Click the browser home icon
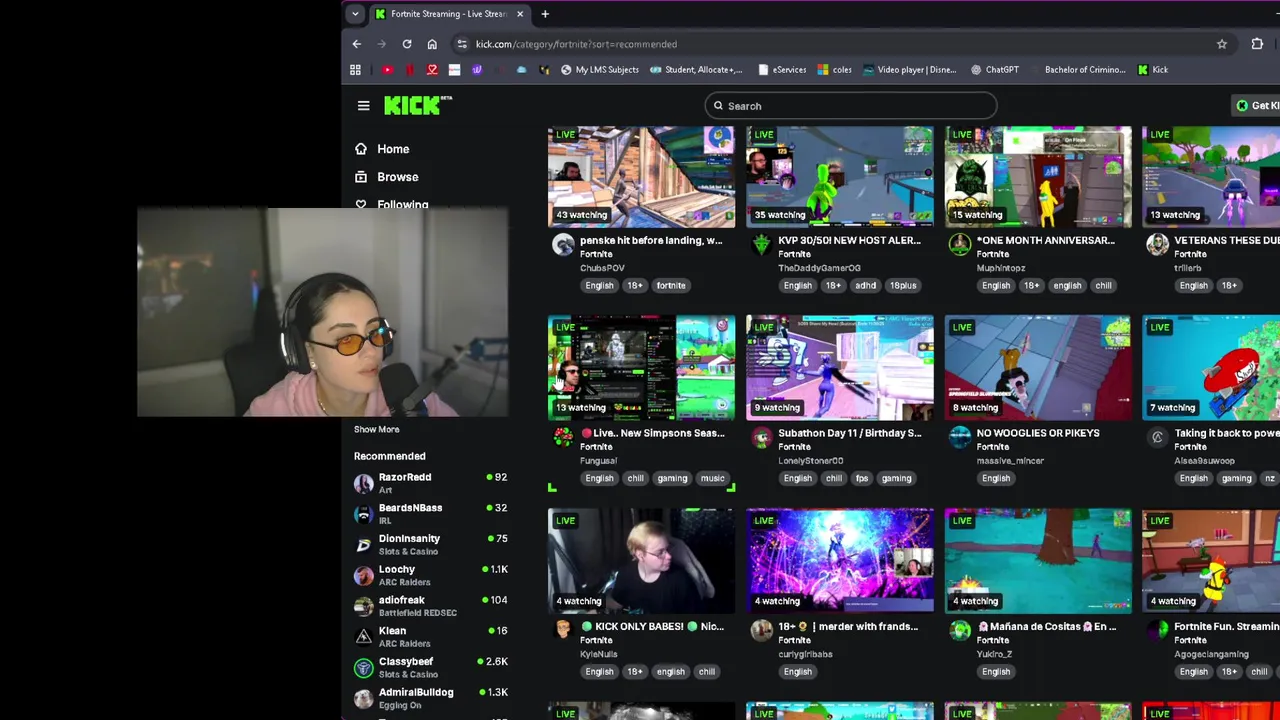Image resolution: width=1280 pixels, height=720 pixels. click(x=432, y=44)
